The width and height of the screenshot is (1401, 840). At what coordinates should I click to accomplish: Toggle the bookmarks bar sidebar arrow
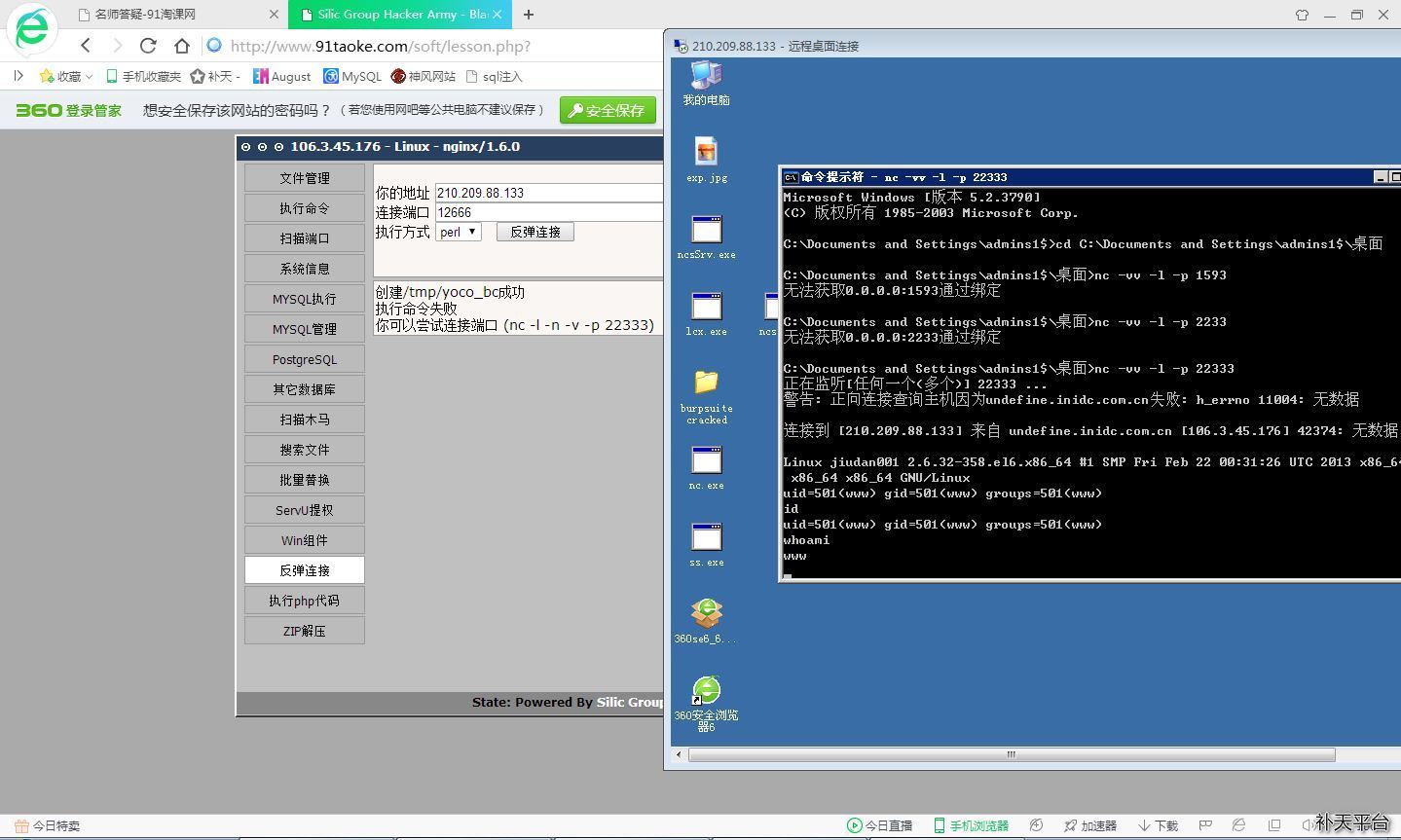tap(18, 75)
